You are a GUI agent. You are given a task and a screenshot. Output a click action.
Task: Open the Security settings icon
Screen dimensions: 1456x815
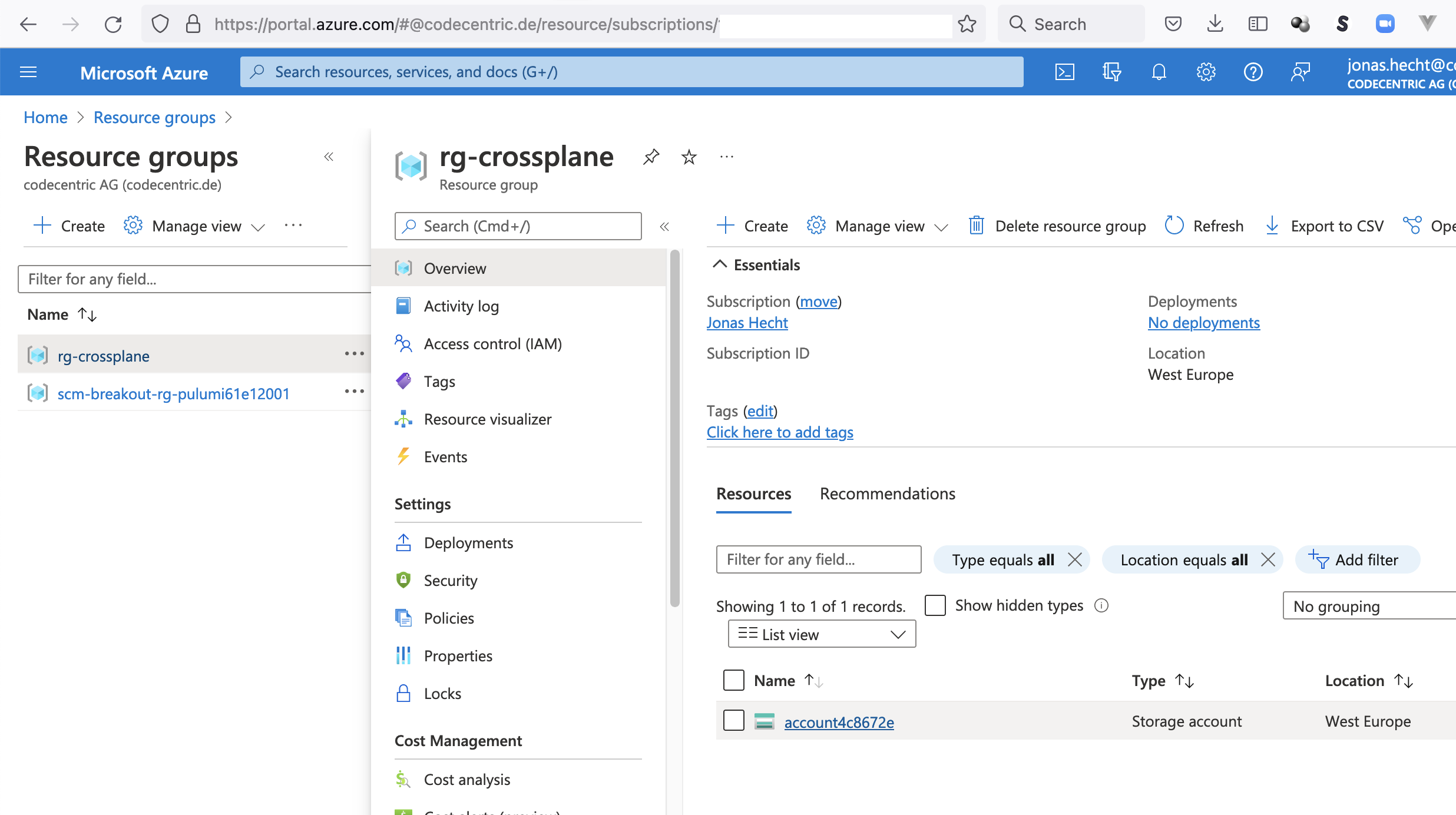(404, 580)
